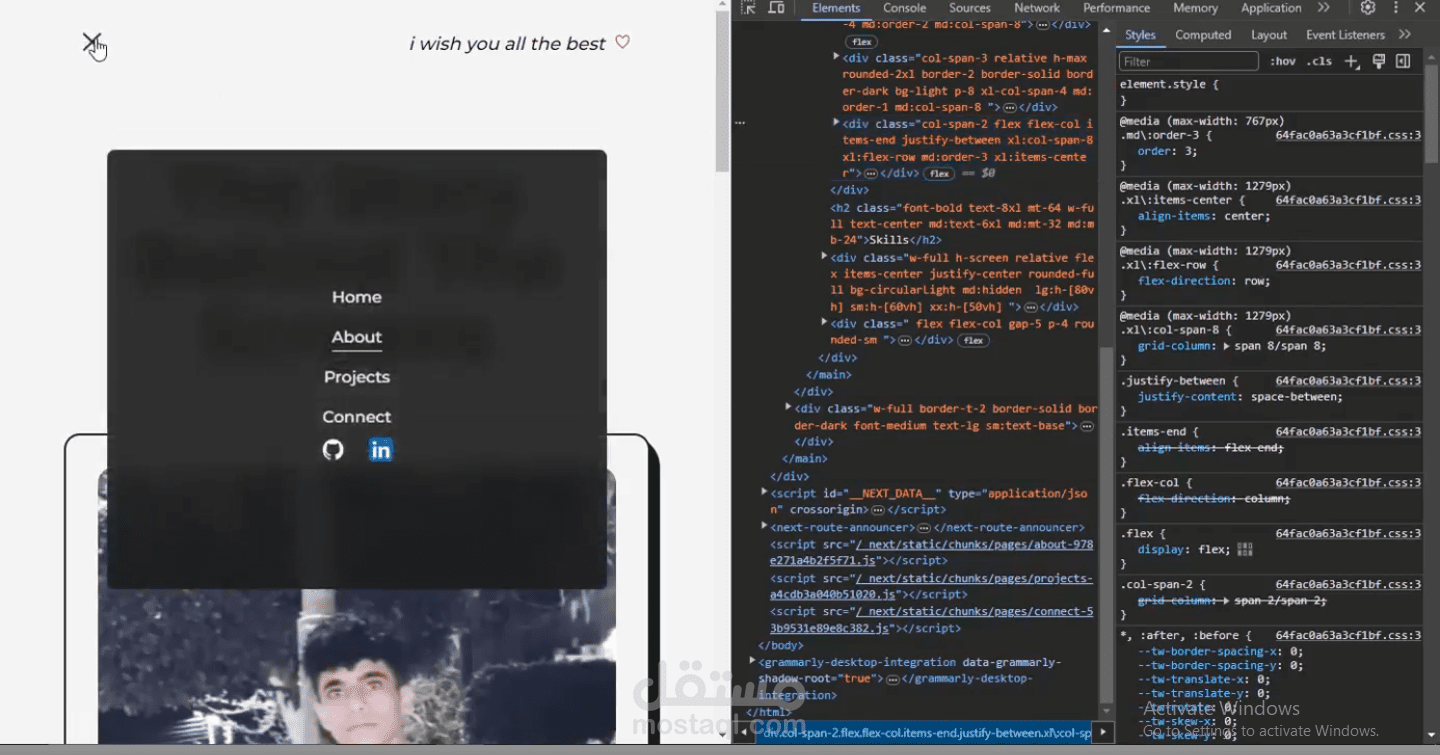Open the flexbox editor icon next to display: flex
The width and height of the screenshot is (1440, 755).
(1245, 550)
